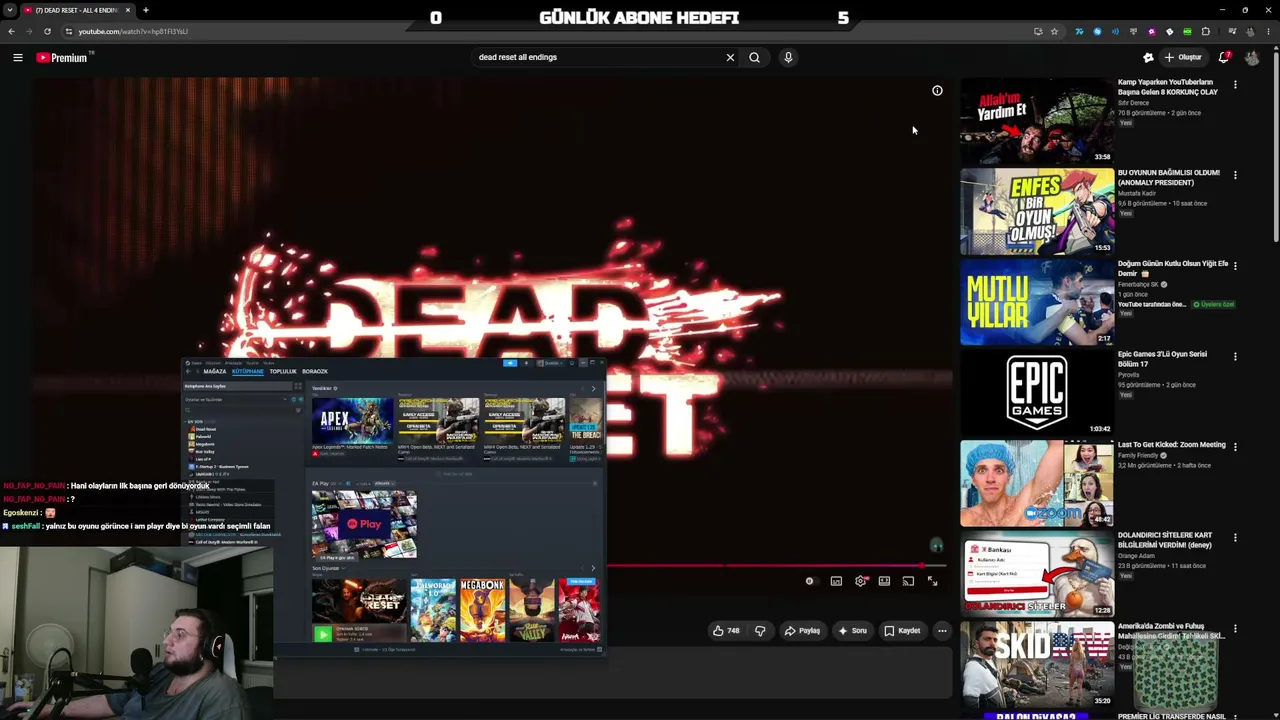Enter fullscreen in the video player
Screen dimensions: 1280x720
(x=932, y=581)
